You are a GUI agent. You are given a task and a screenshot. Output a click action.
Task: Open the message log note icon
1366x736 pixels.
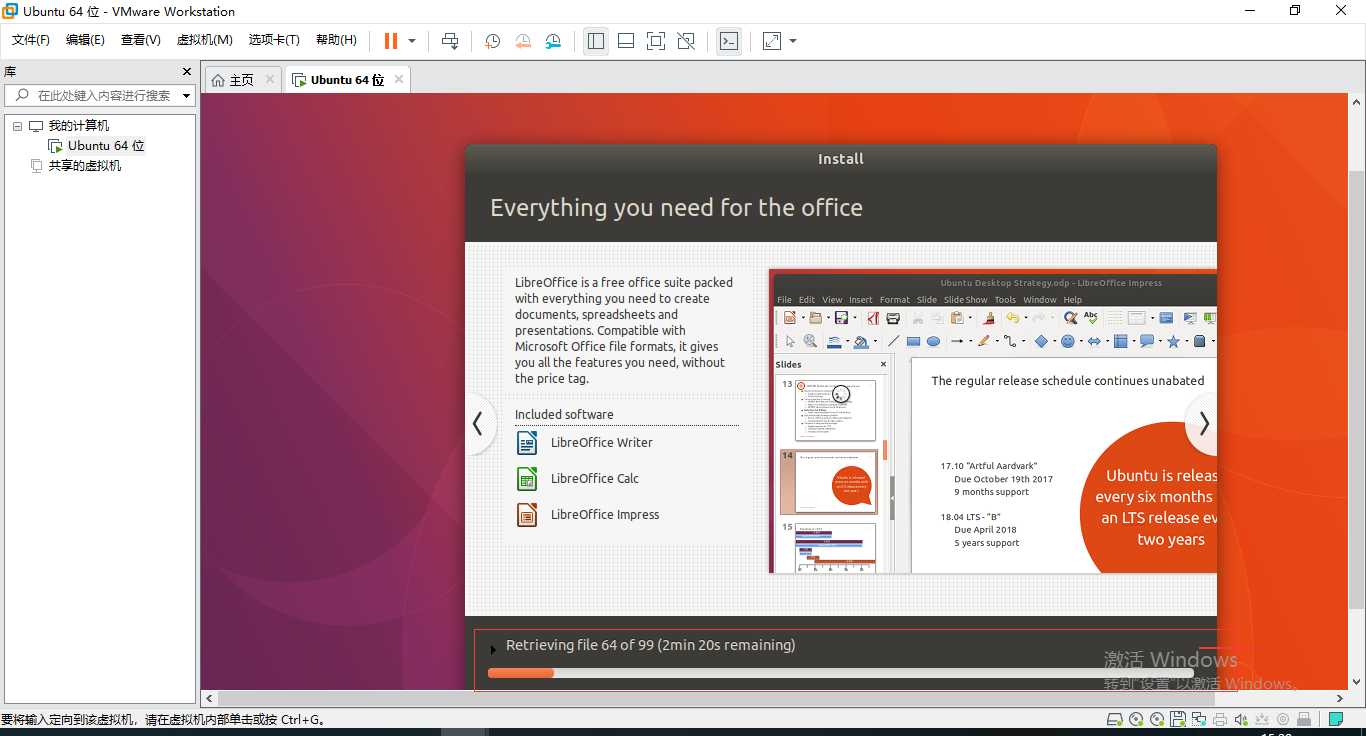pos(1336,719)
